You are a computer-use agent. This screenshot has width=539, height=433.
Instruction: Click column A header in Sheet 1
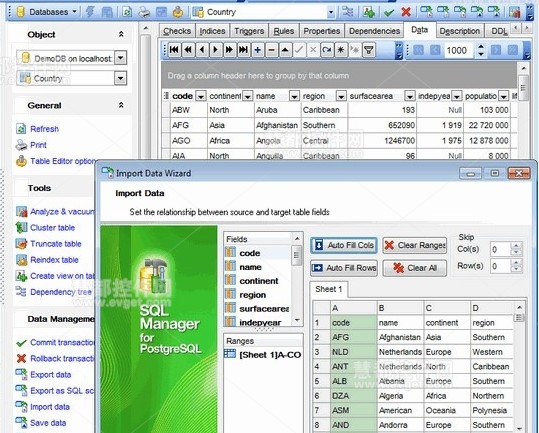coord(353,308)
